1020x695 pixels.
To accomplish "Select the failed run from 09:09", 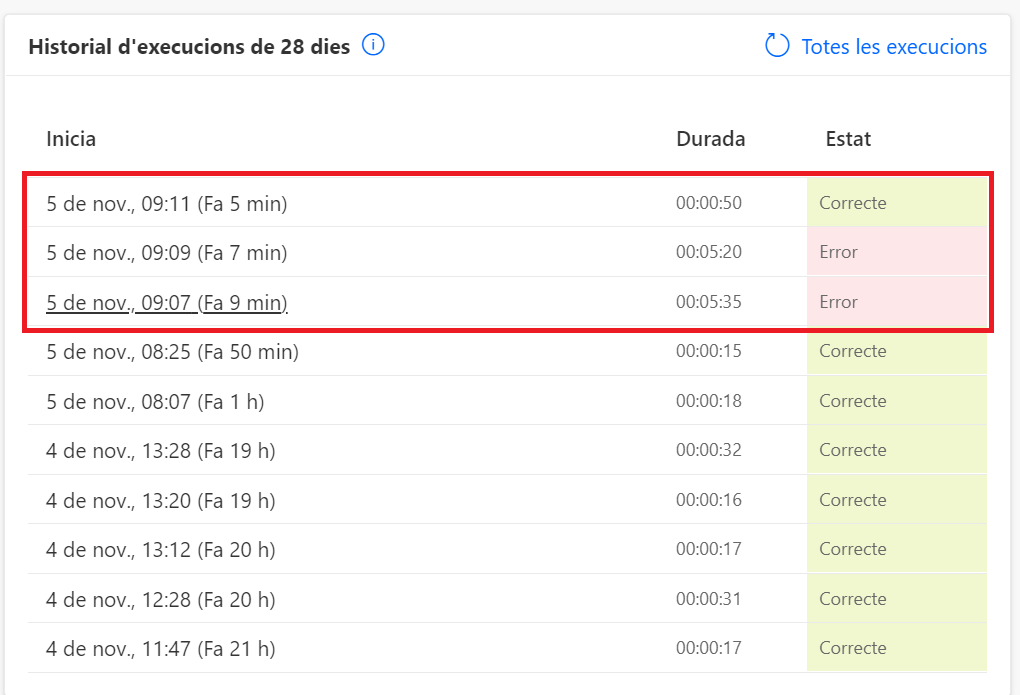I will point(160,252).
